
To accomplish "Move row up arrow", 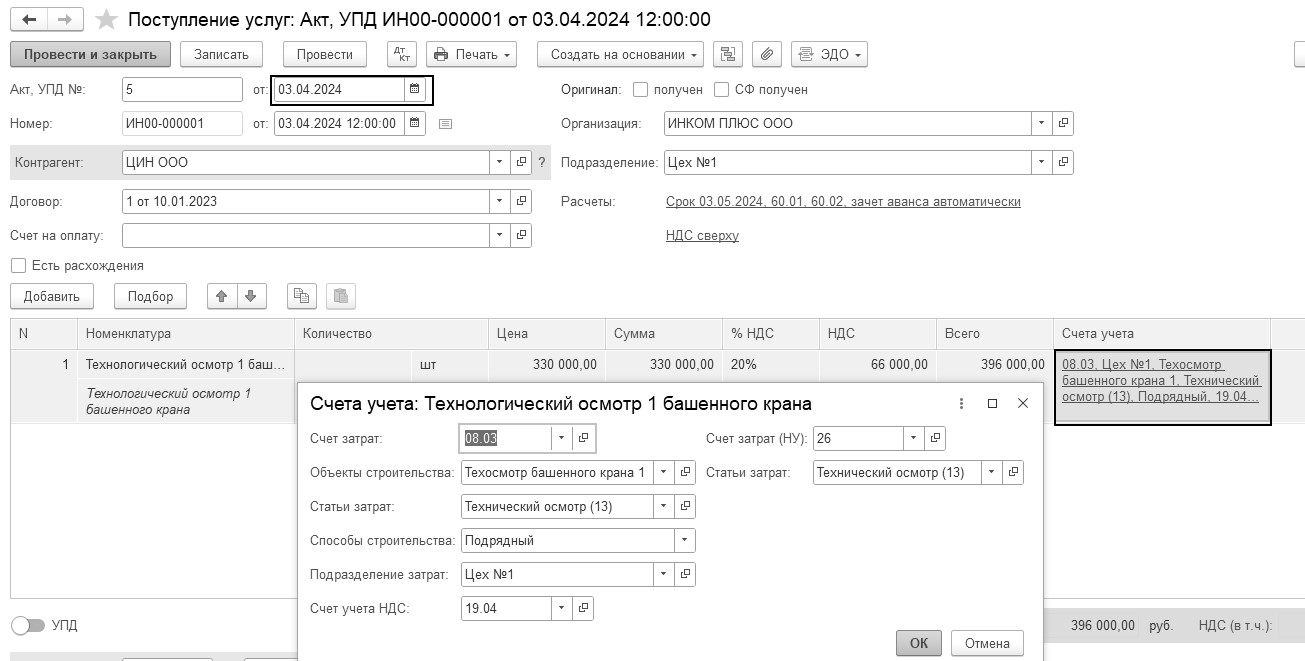I will (x=222, y=296).
